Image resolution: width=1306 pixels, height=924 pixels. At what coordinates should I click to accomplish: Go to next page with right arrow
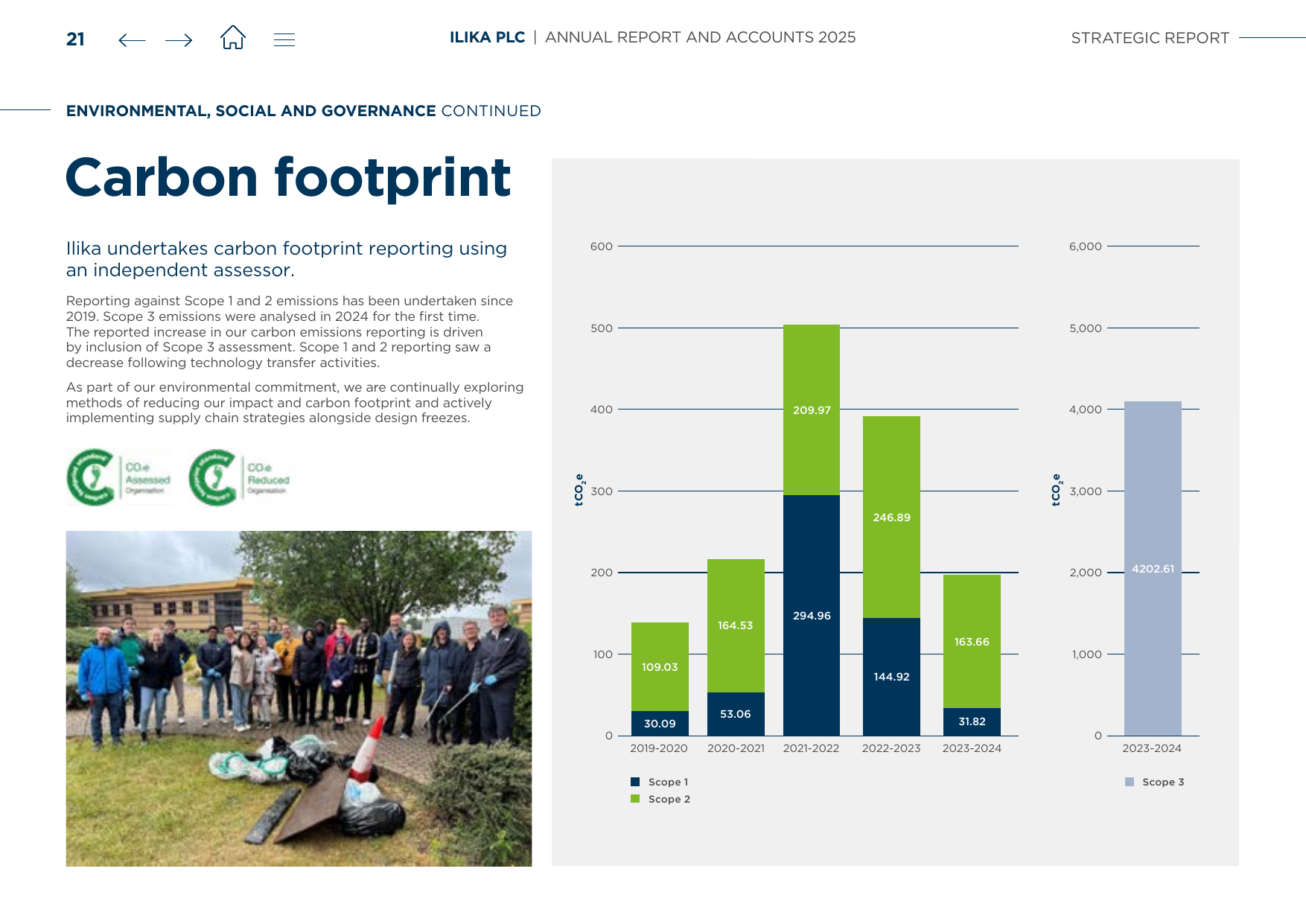pos(179,40)
